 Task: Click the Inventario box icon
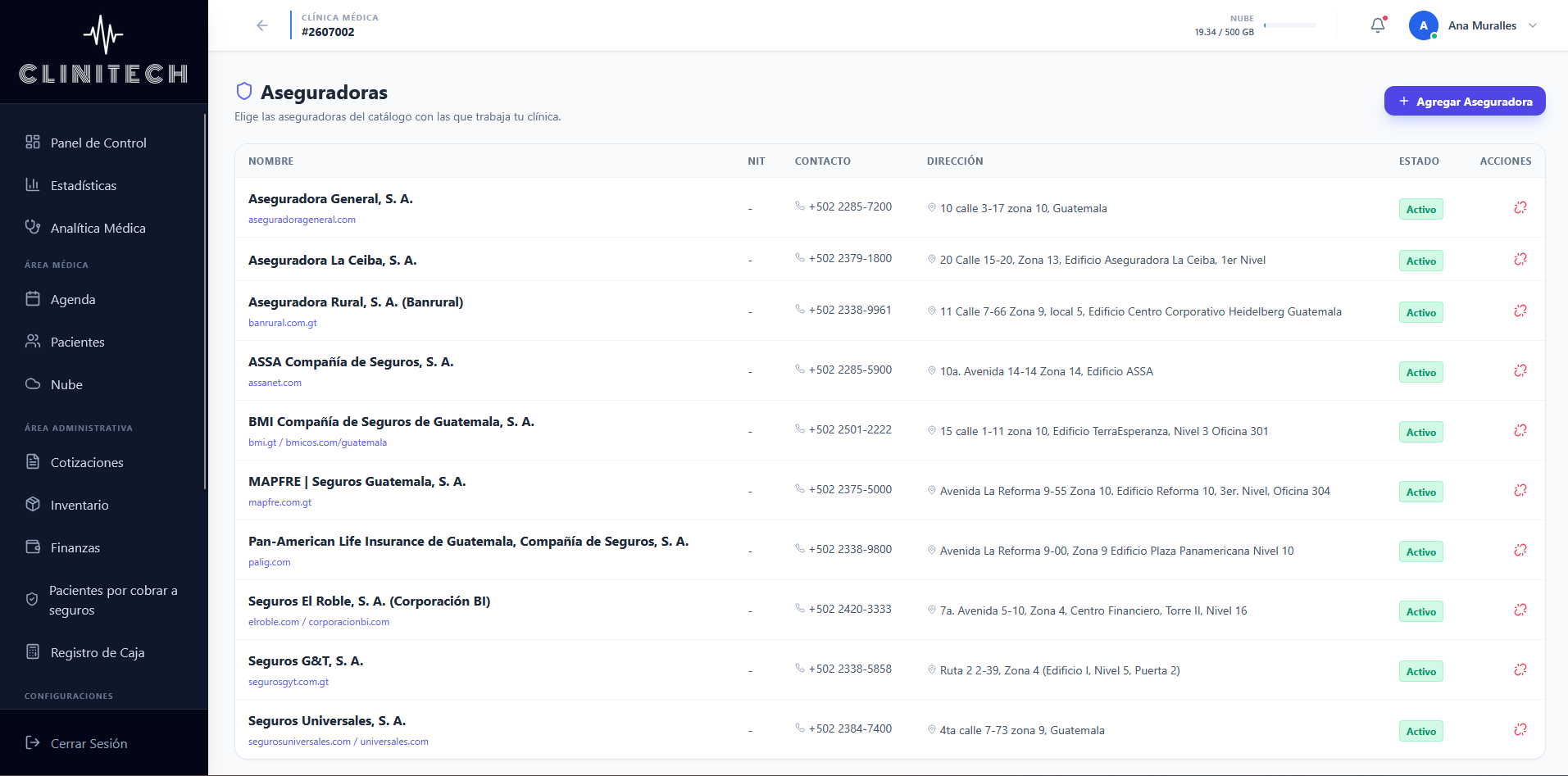click(x=33, y=504)
